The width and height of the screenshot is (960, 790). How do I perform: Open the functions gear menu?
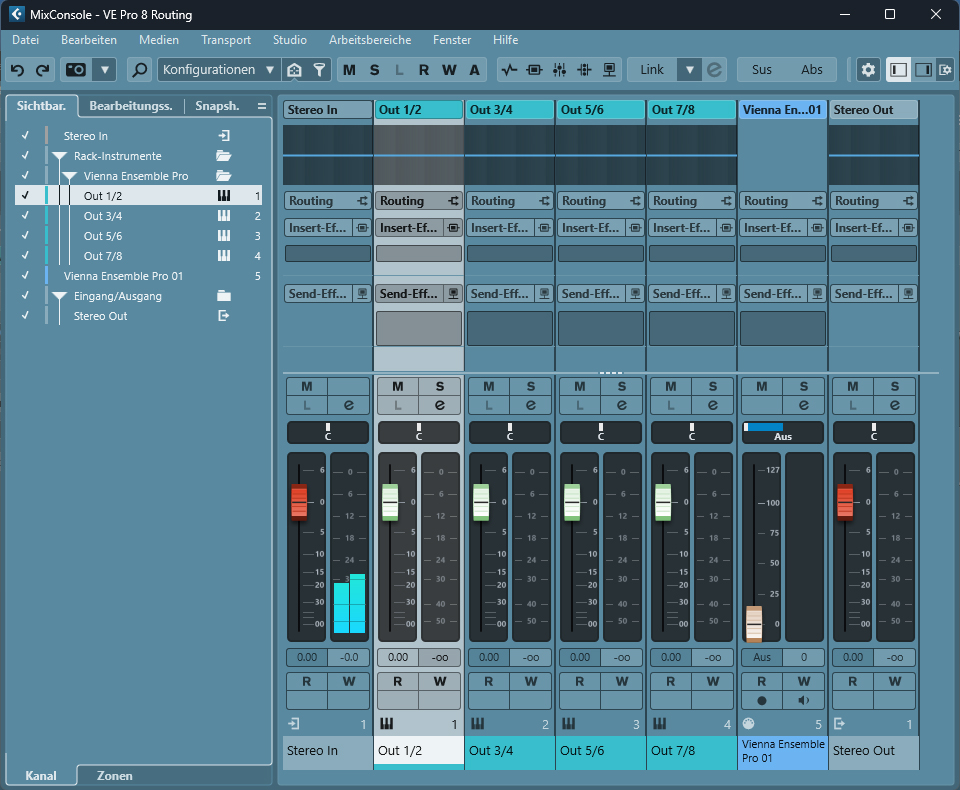868,70
